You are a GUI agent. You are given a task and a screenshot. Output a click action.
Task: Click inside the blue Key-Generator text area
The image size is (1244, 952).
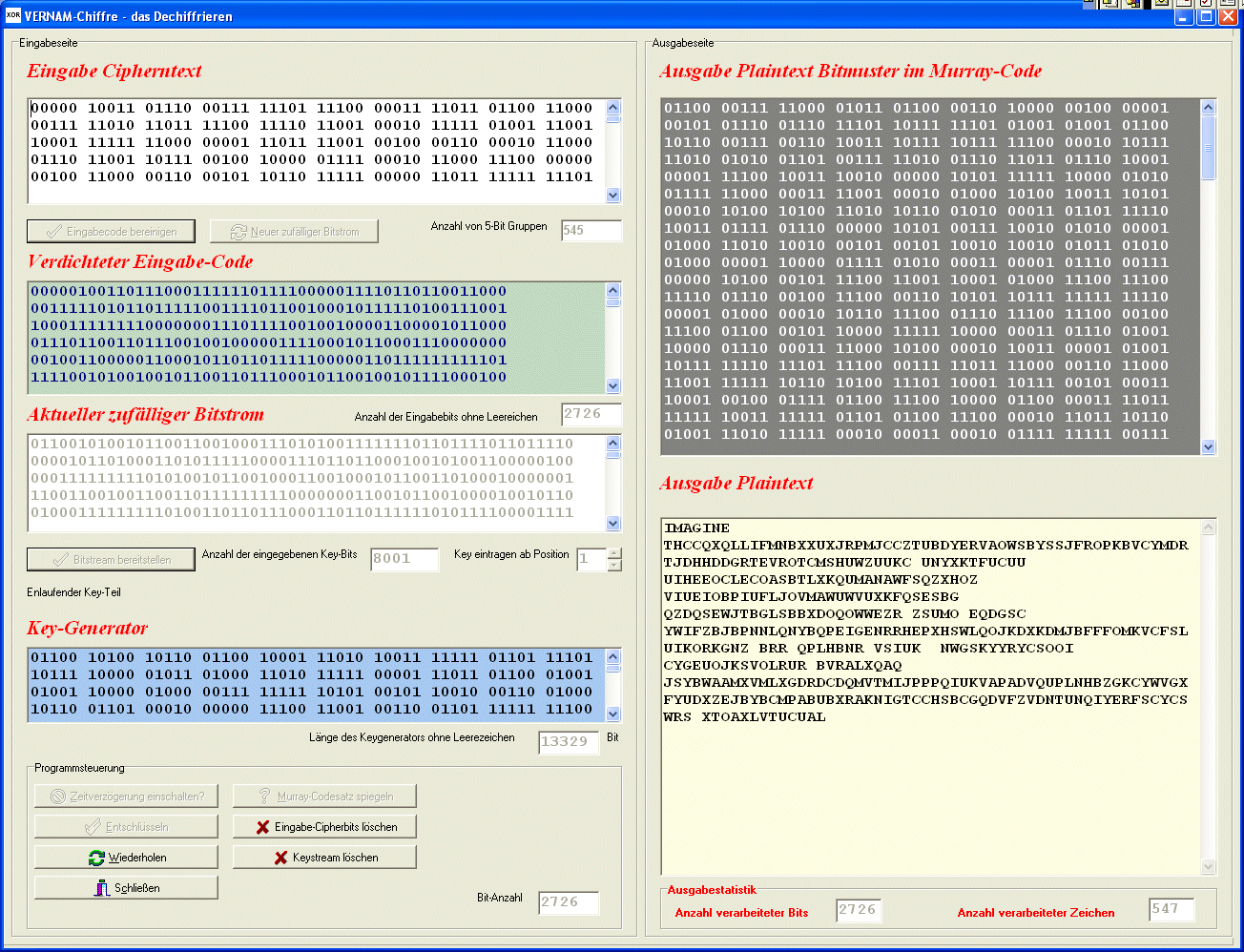point(317,685)
